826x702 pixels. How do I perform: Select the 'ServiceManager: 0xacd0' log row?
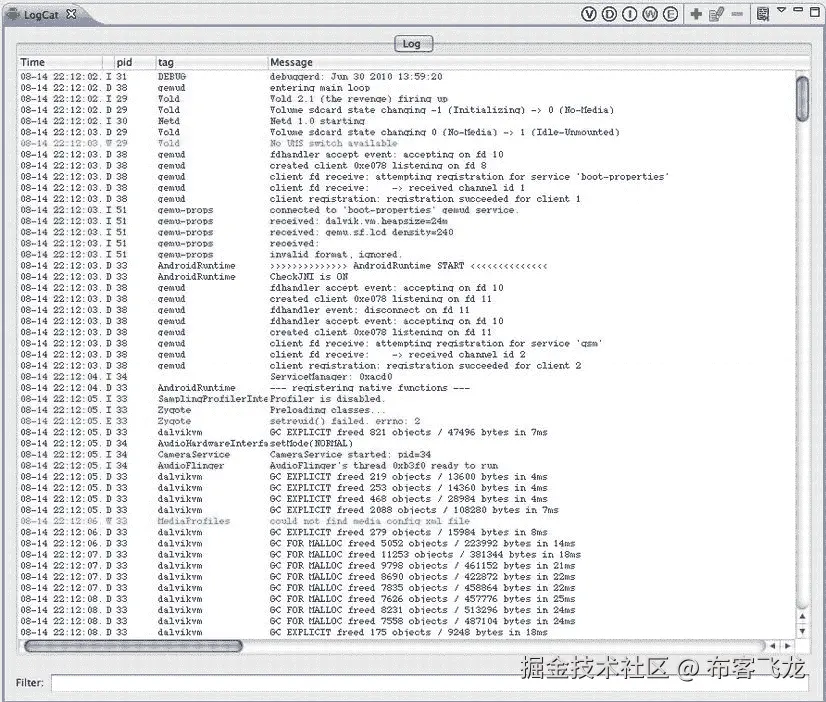pyautogui.click(x=406, y=377)
